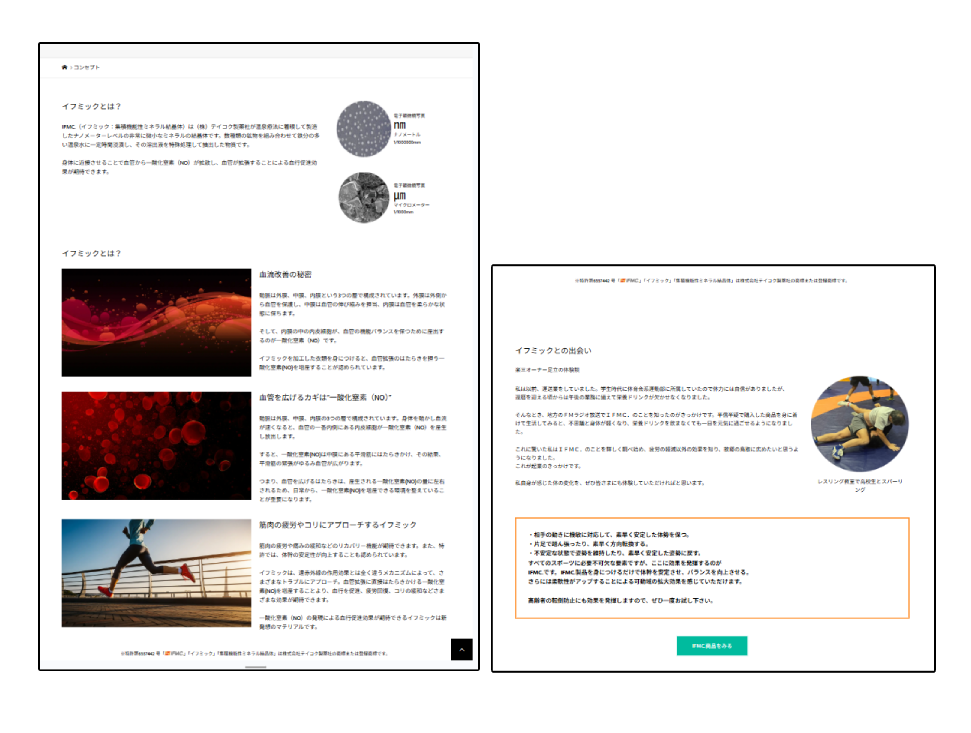Screen dimensions: 971x733
Task: Click inside the orange-bordered benefits box
Action: (x=711, y=567)
